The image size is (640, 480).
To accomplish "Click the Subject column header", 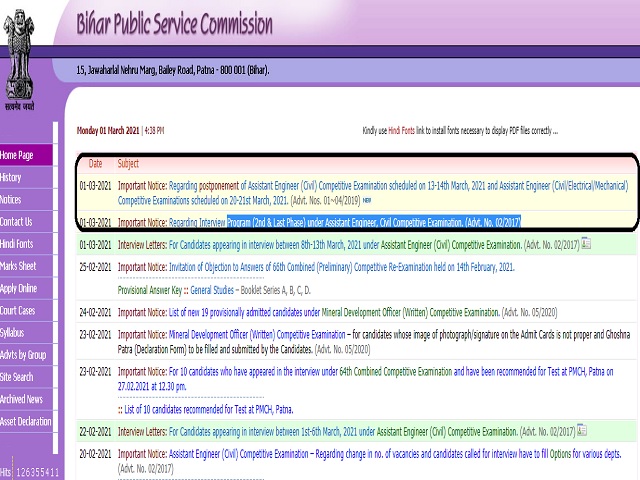I will (x=128, y=164).
